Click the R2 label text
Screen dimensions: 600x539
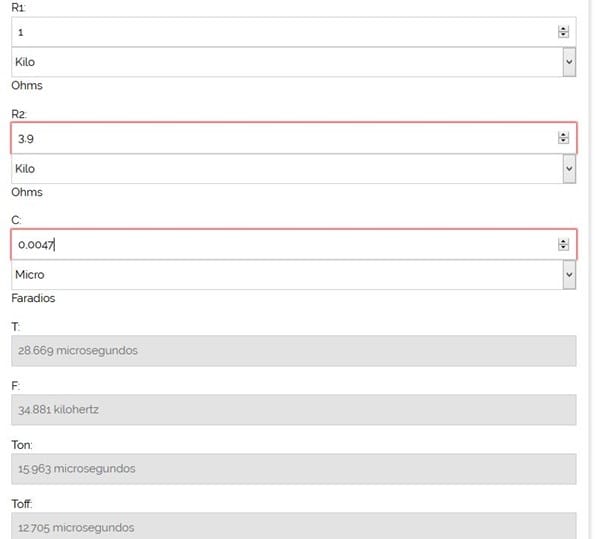click(18, 113)
